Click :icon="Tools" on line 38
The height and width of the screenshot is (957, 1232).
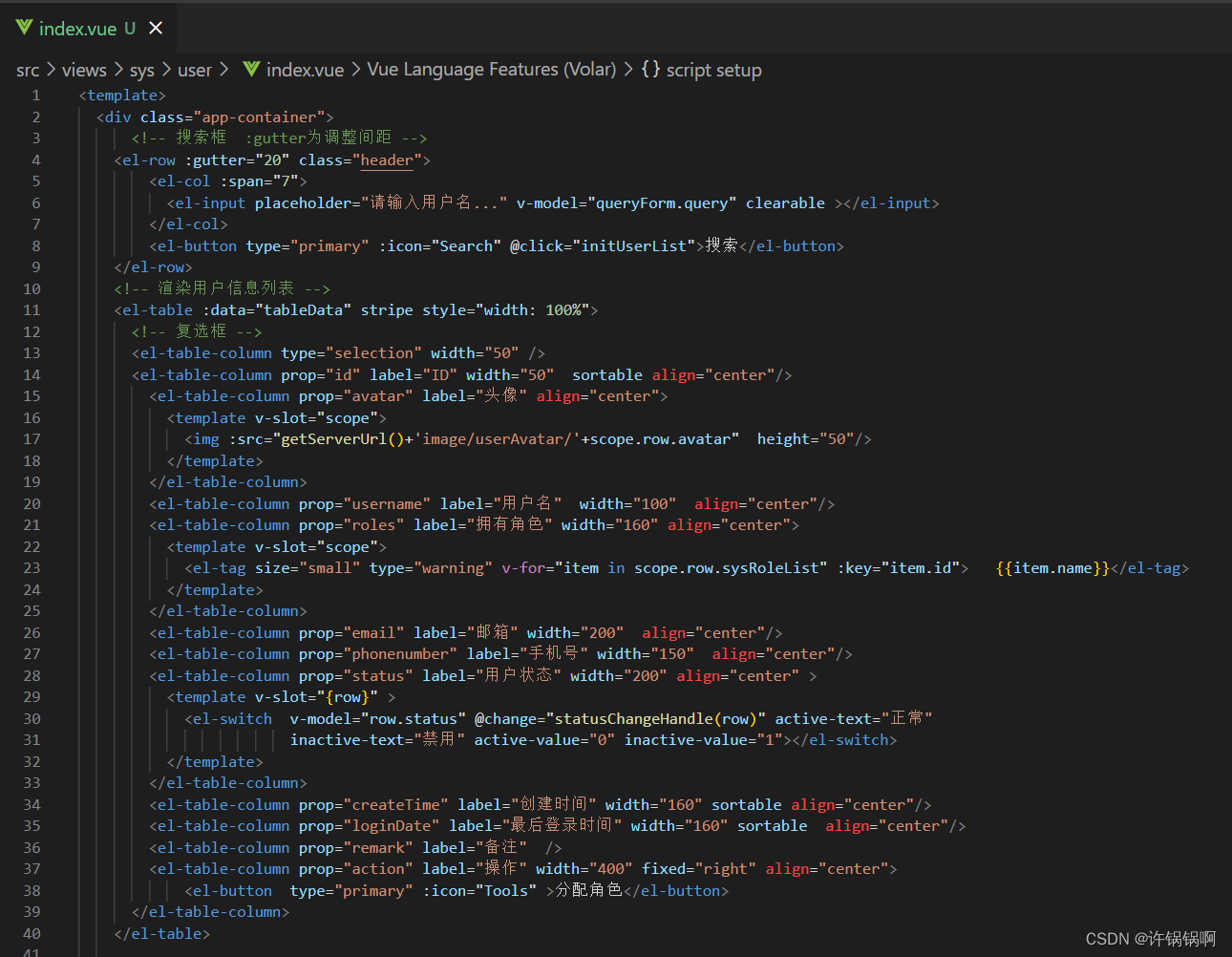tap(479, 891)
